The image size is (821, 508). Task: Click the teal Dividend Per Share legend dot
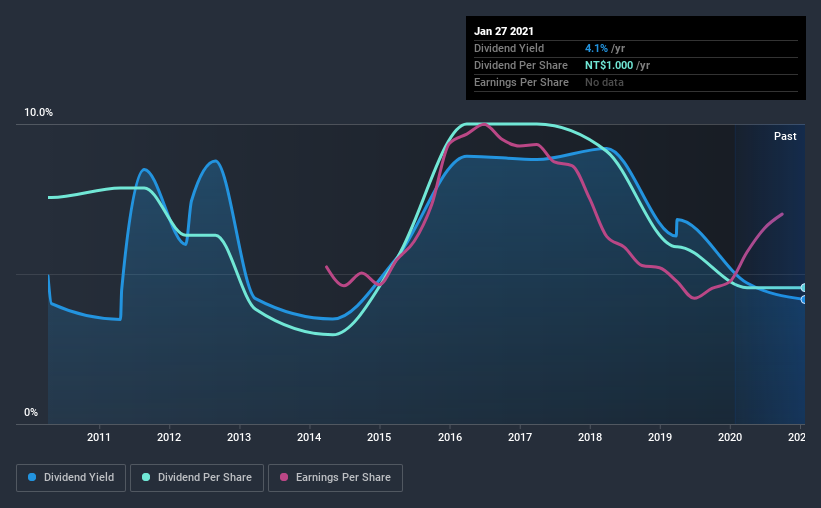click(x=146, y=477)
